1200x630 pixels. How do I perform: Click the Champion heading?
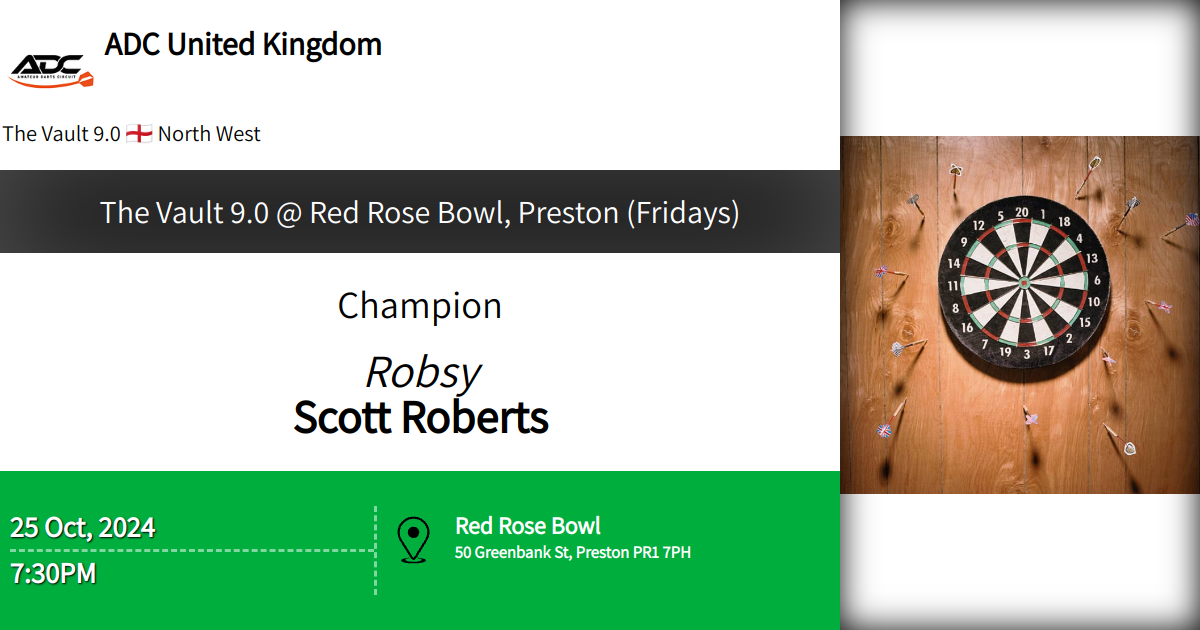(x=420, y=306)
